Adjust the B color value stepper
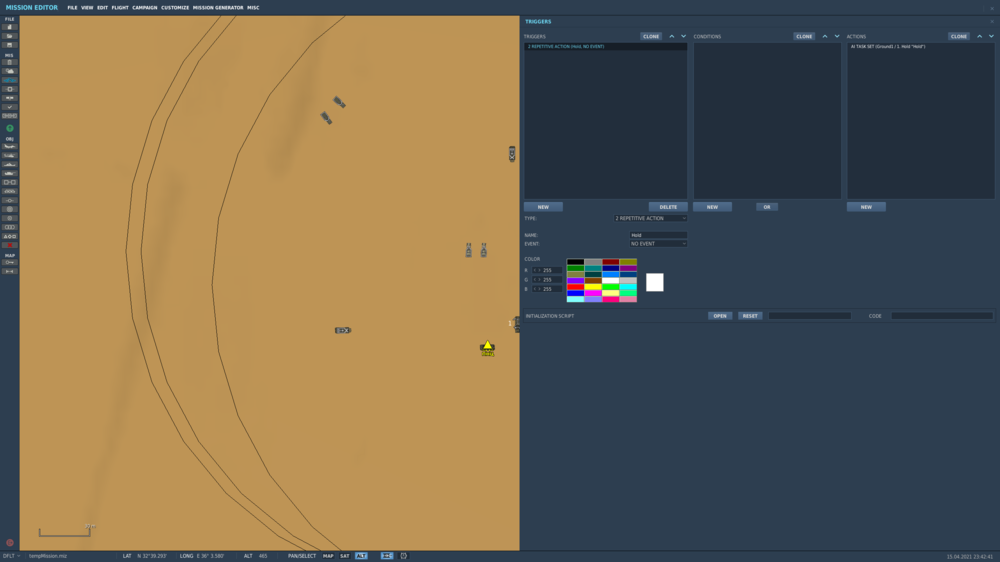1000x562 pixels. [x=537, y=289]
